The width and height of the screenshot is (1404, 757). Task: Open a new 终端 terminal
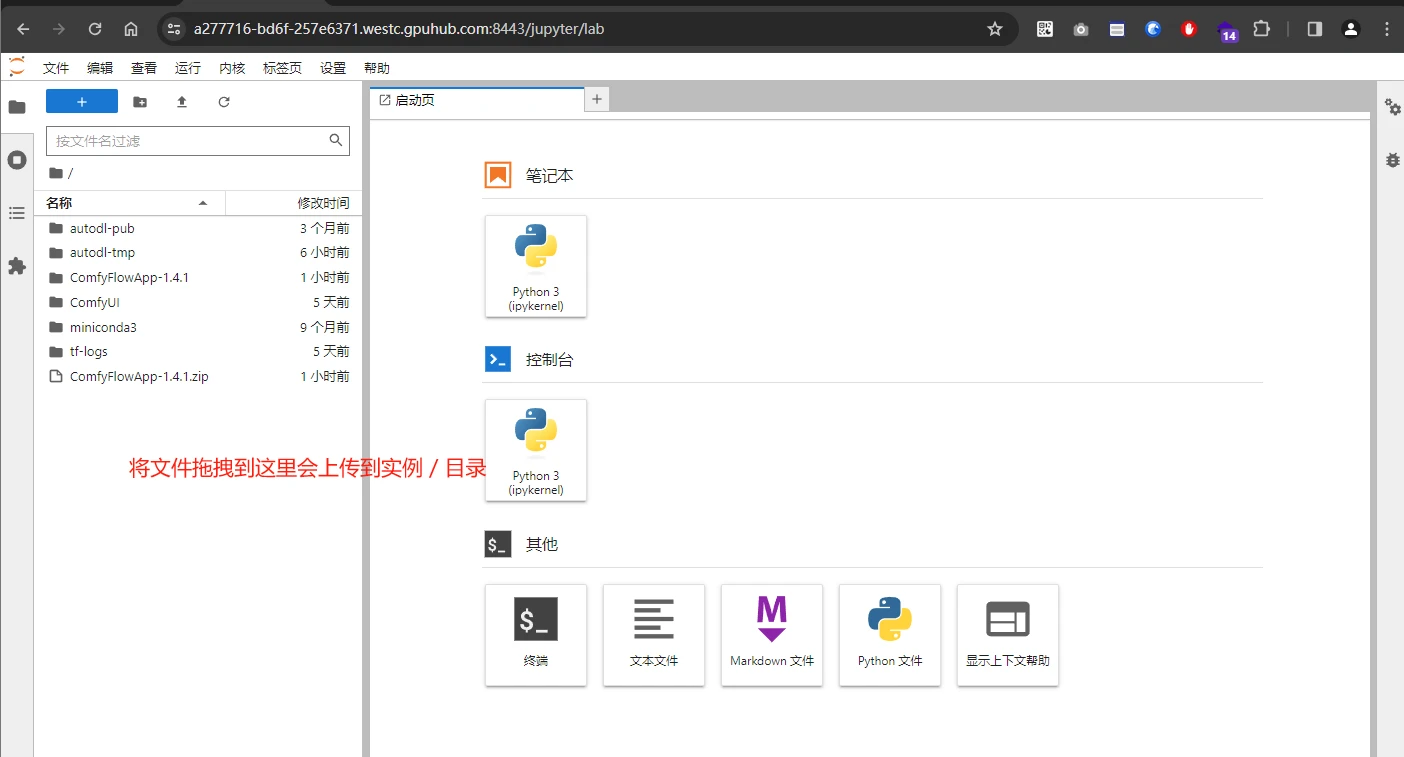(x=536, y=635)
